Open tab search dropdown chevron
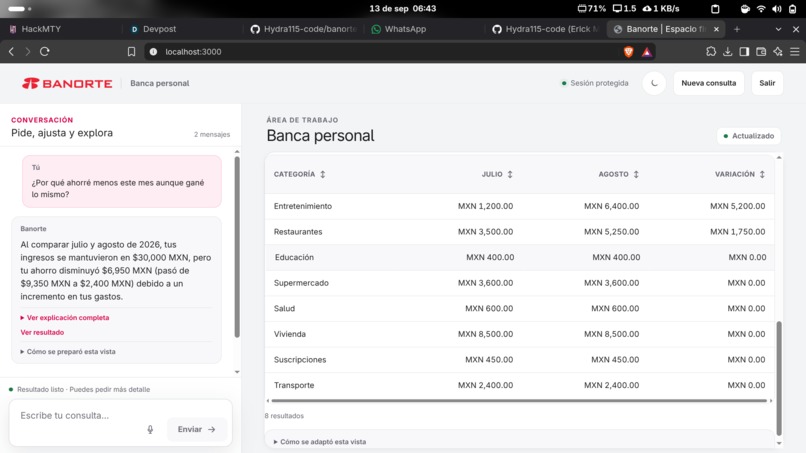 click(778, 29)
